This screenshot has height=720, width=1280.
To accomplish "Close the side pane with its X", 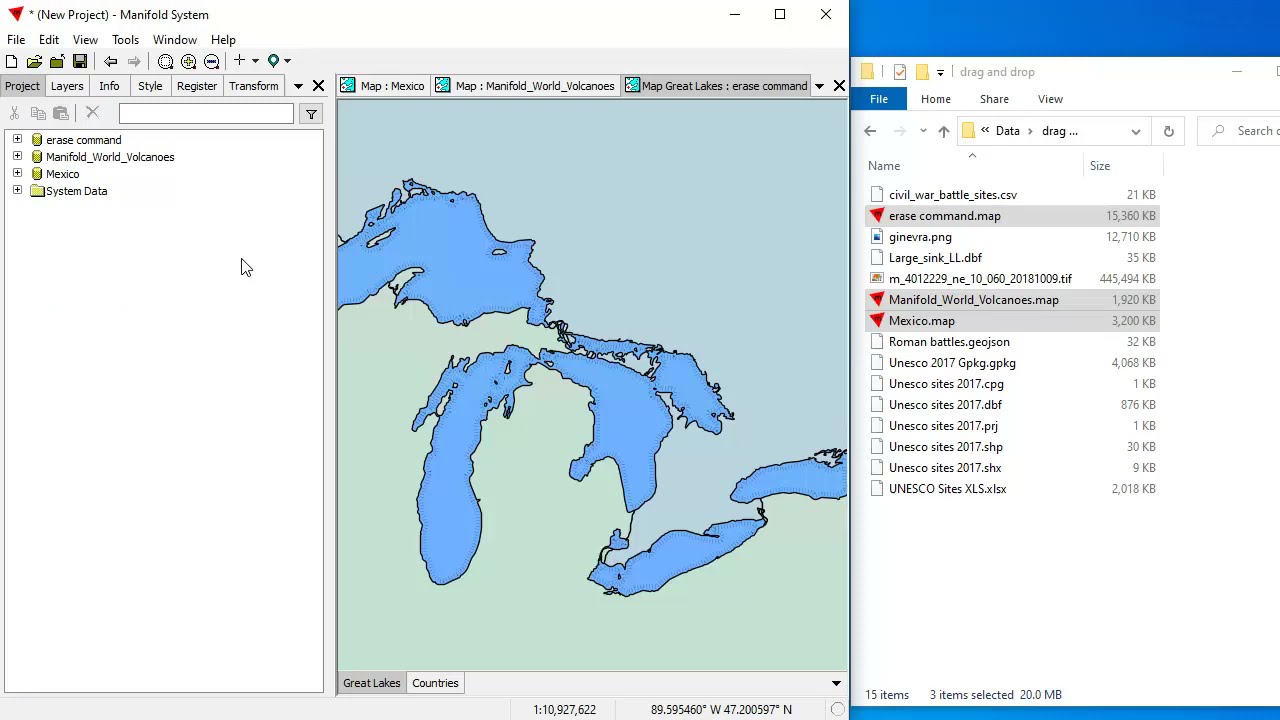I will pyautogui.click(x=318, y=86).
